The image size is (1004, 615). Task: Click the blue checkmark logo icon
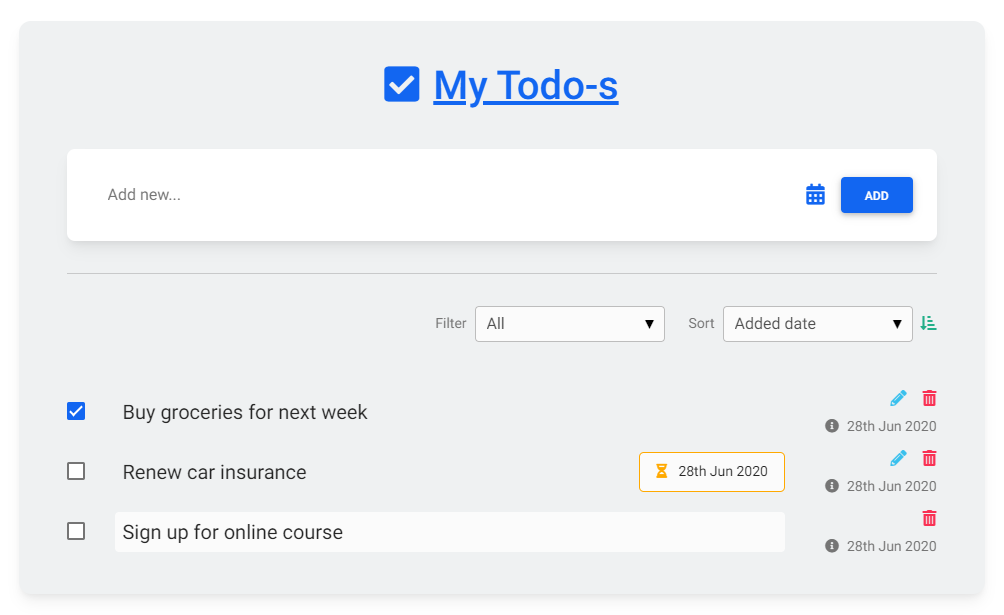point(401,84)
